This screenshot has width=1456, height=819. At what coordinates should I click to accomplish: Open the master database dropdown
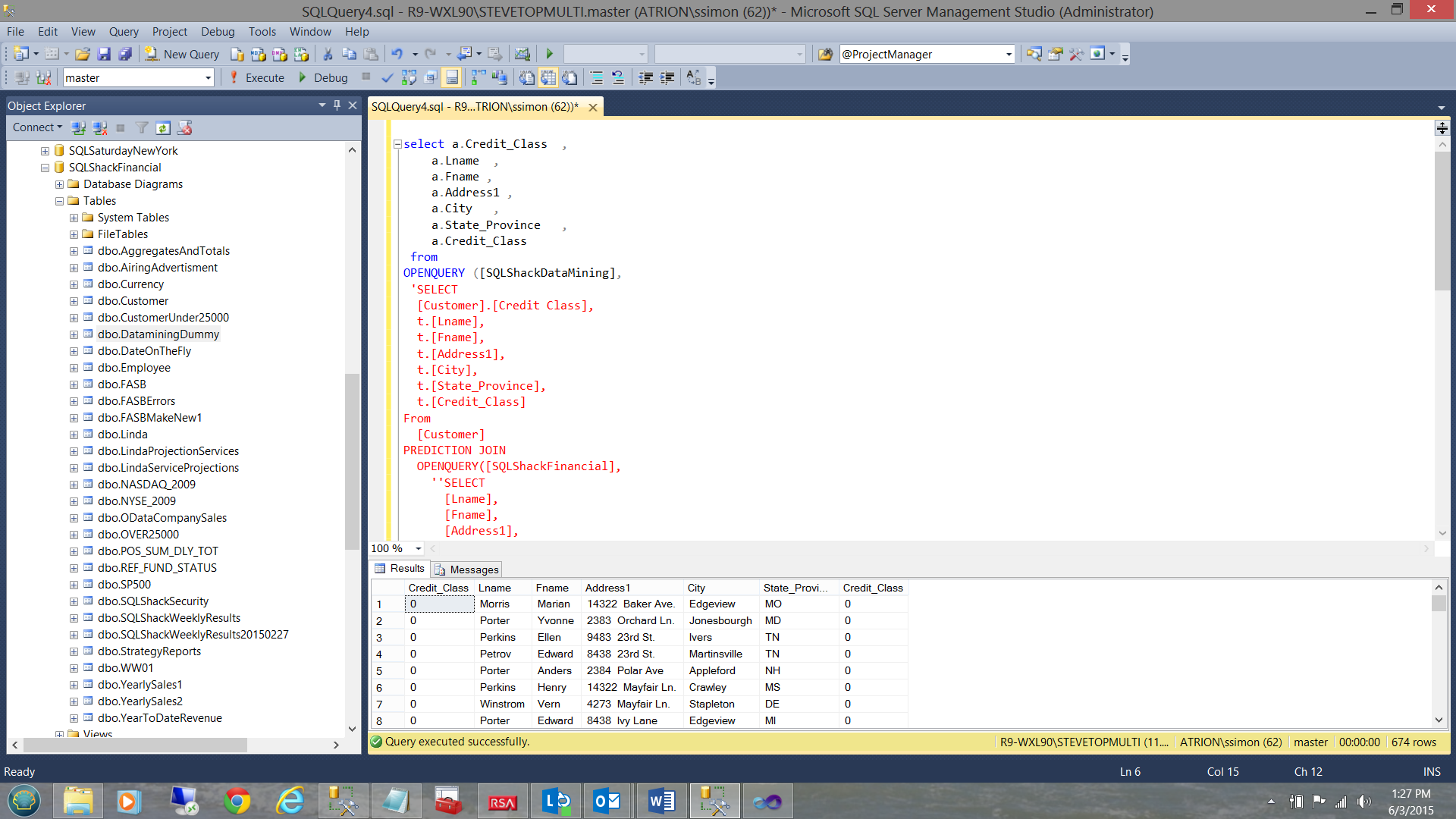point(208,77)
